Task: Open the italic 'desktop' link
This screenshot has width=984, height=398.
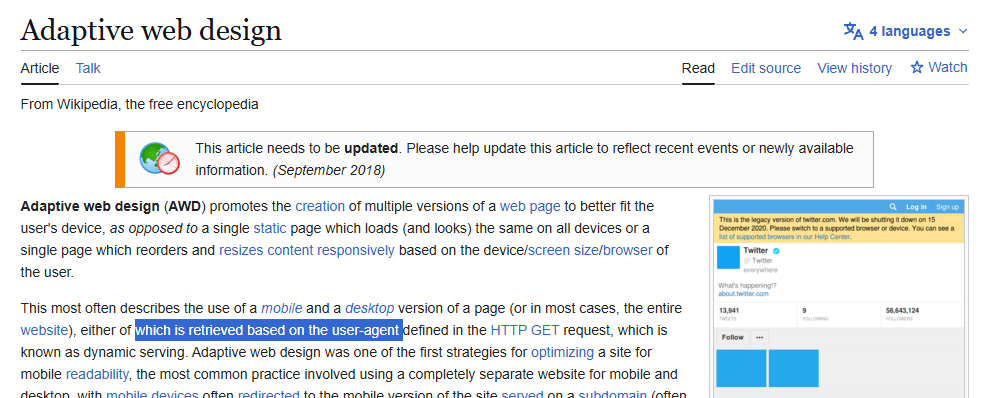Action: click(370, 308)
